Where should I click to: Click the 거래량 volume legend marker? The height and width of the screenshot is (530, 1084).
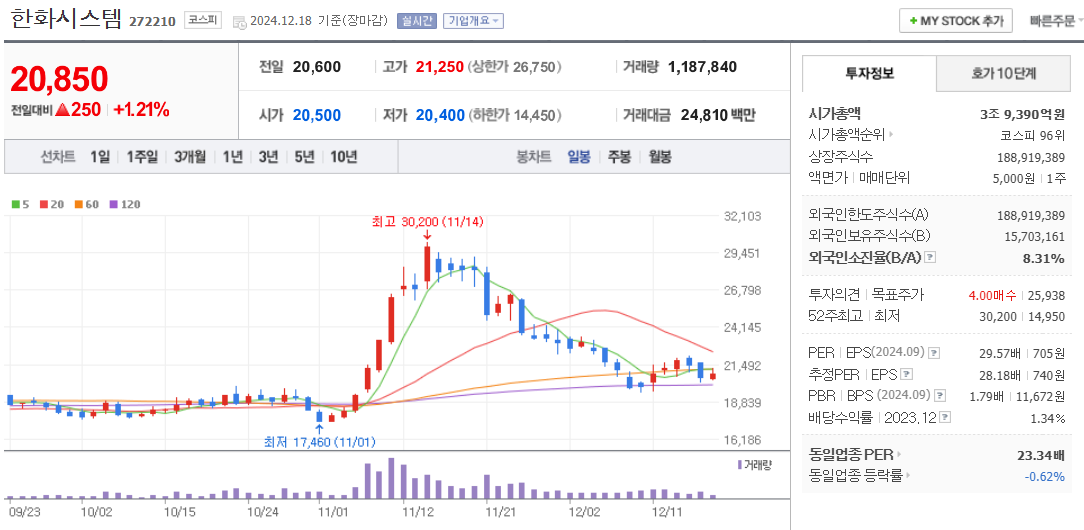740,465
